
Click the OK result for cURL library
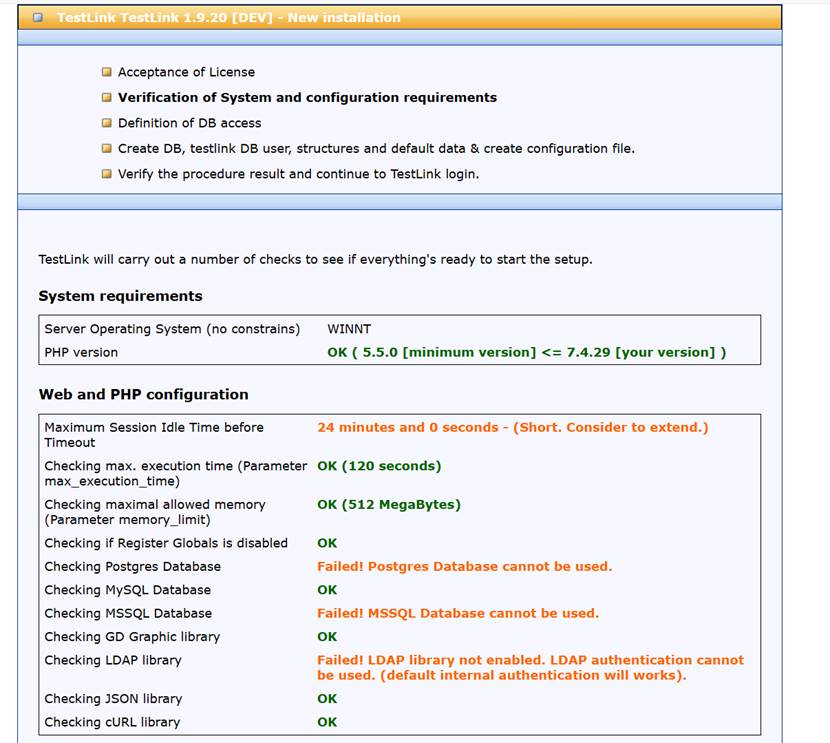point(327,722)
